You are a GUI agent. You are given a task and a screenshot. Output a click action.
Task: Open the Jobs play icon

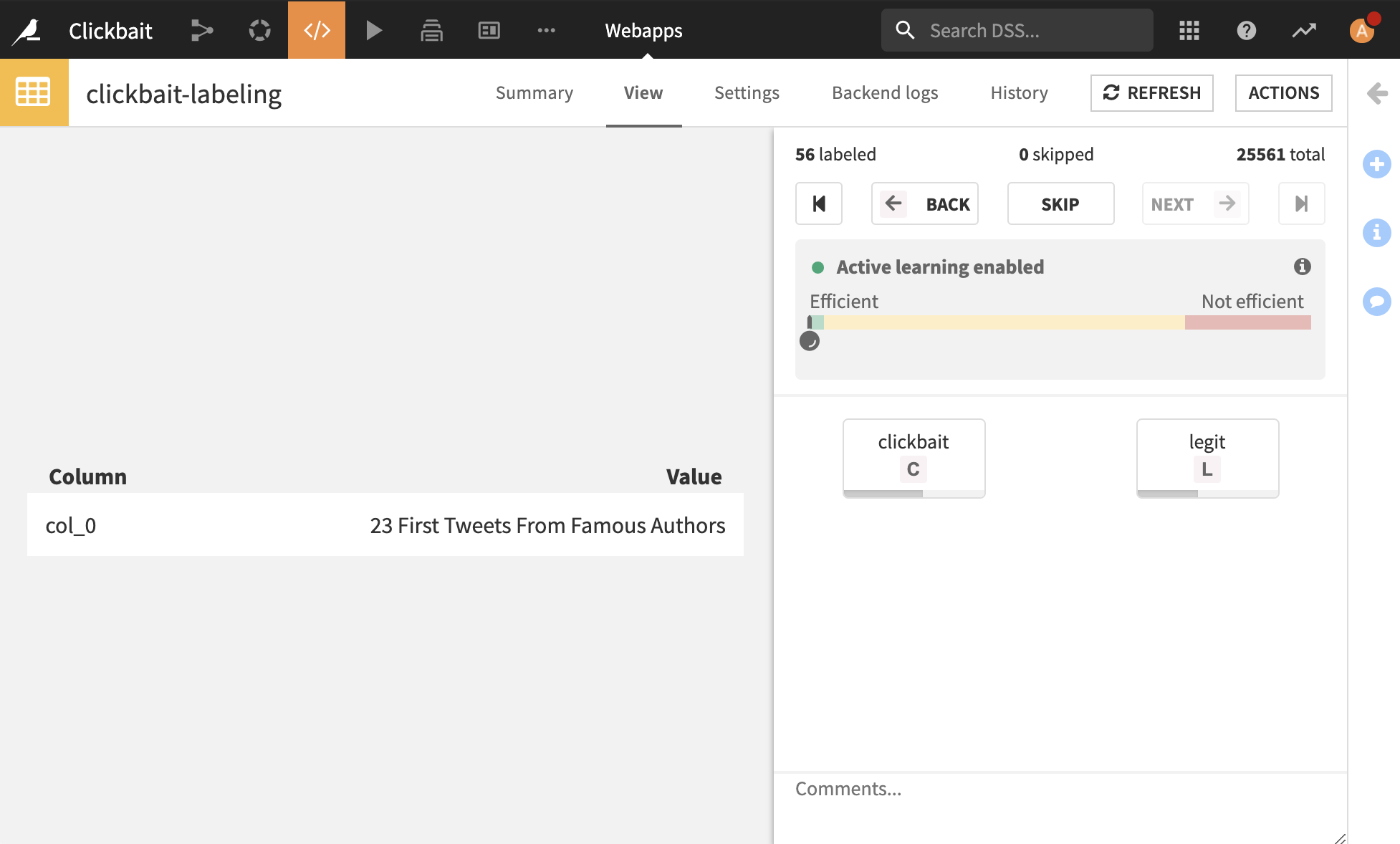[373, 30]
